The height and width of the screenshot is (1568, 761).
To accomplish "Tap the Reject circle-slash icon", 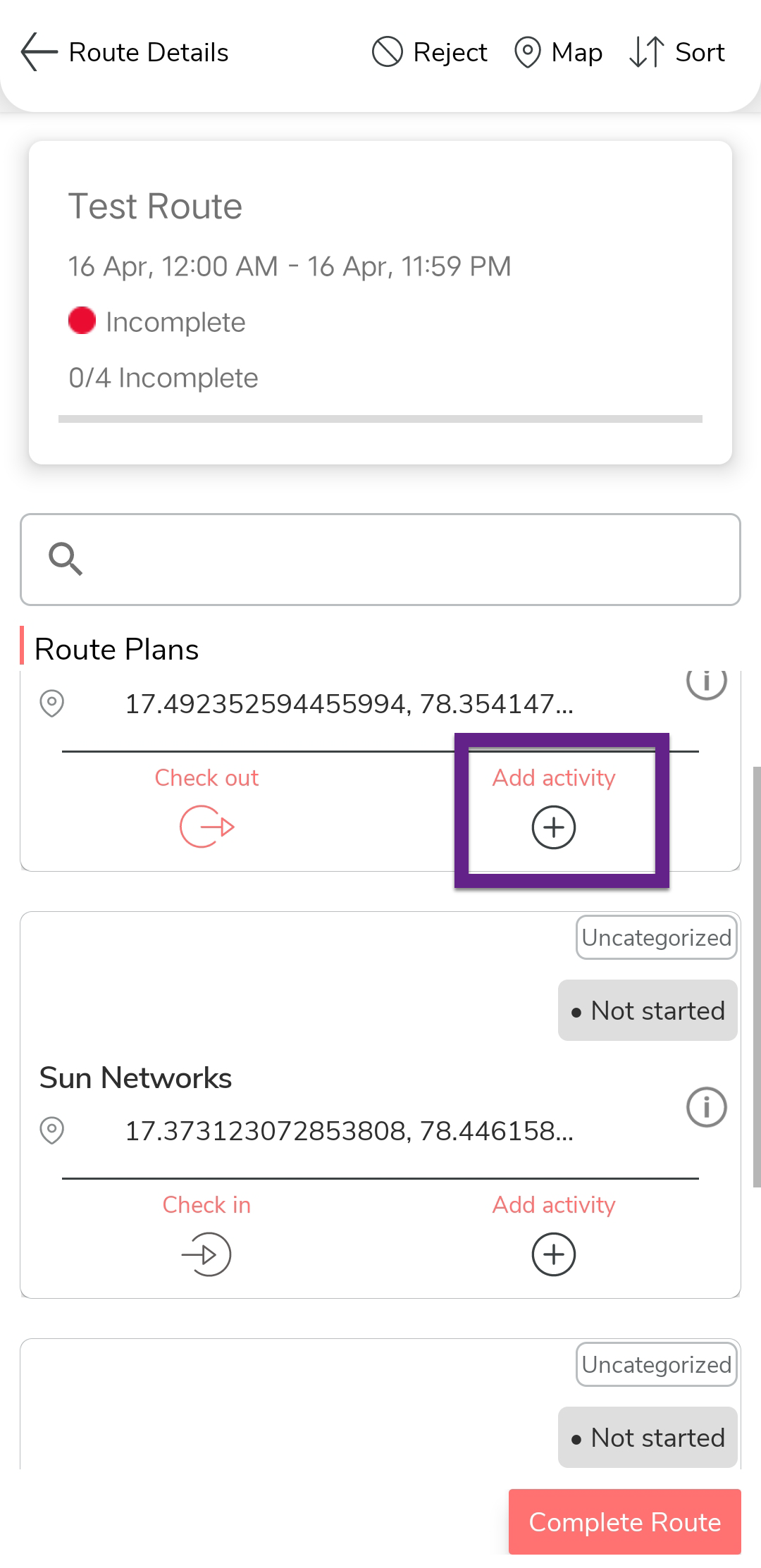I will click(x=387, y=52).
